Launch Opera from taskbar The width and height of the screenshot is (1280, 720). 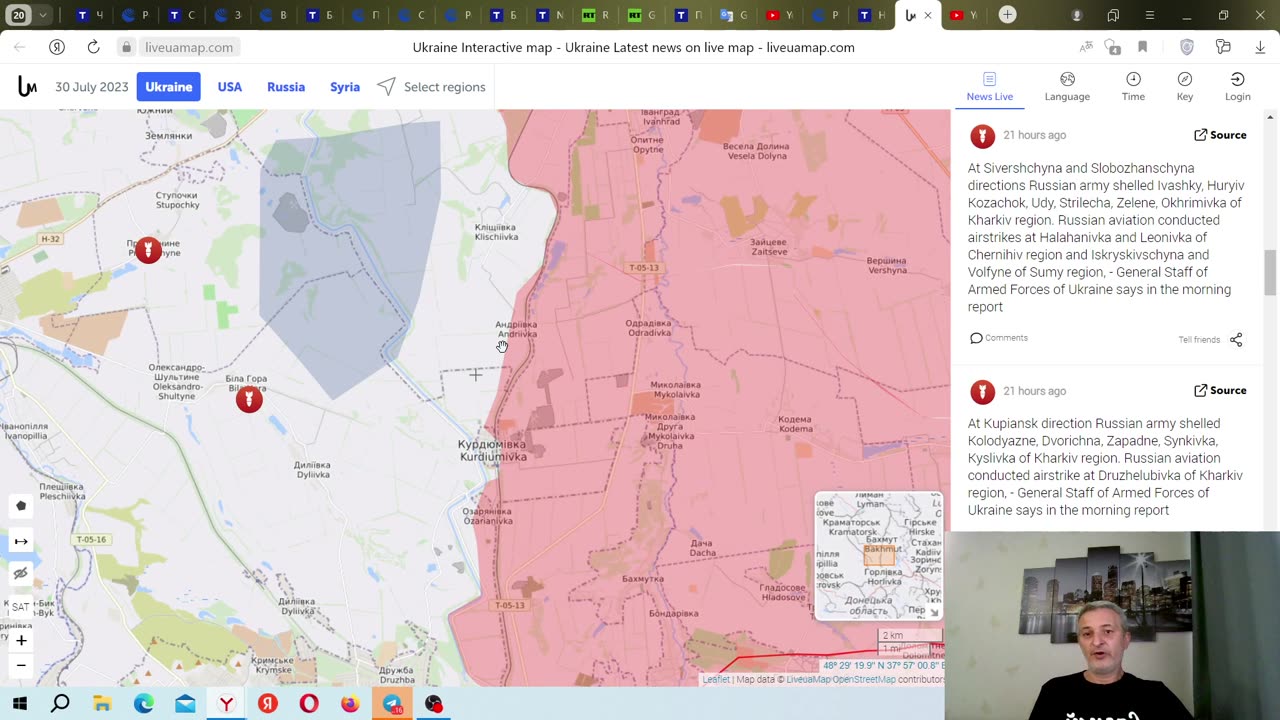[x=309, y=704]
